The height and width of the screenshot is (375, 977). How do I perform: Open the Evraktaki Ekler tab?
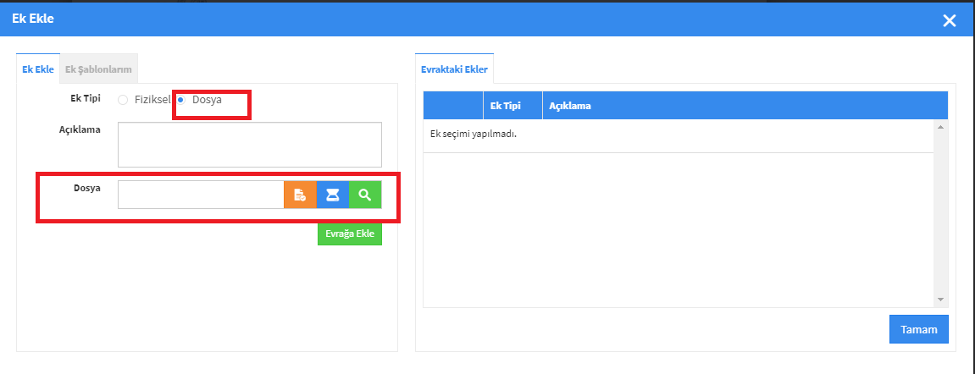[454, 69]
